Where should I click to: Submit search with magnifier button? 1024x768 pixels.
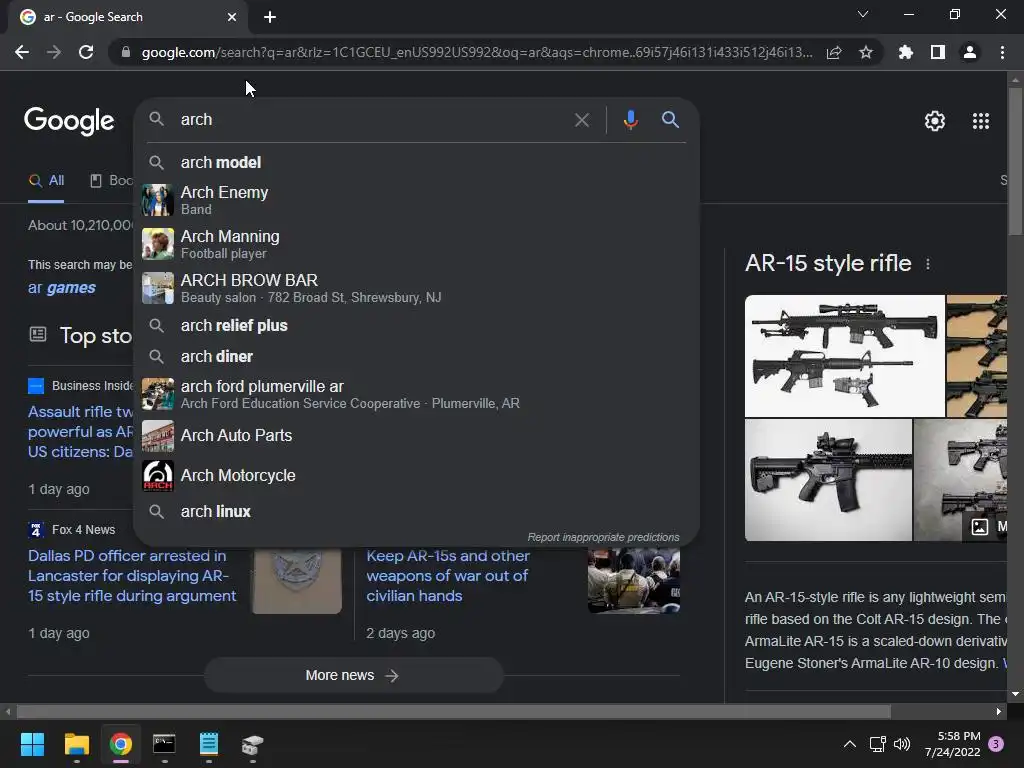point(670,120)
